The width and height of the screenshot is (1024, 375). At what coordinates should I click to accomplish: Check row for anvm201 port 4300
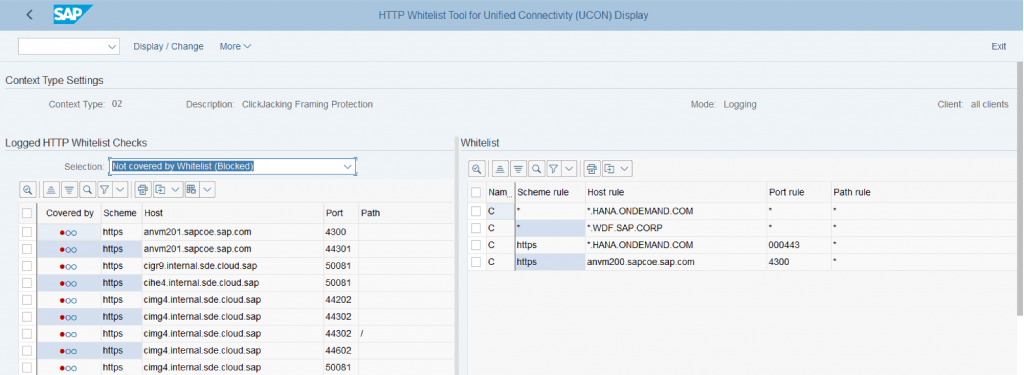[x=27, y=232]
